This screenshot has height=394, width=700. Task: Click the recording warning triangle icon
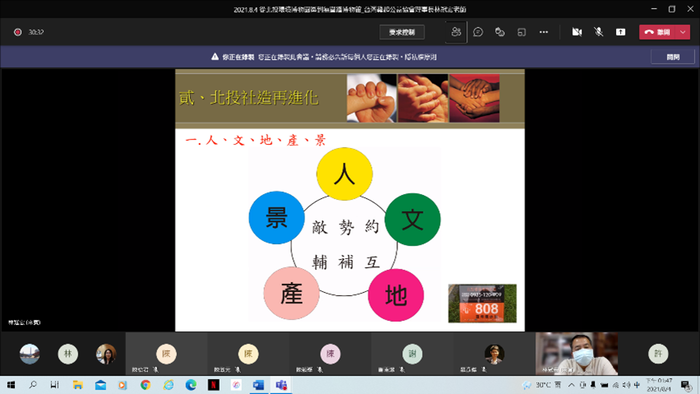tap(215, 57)
